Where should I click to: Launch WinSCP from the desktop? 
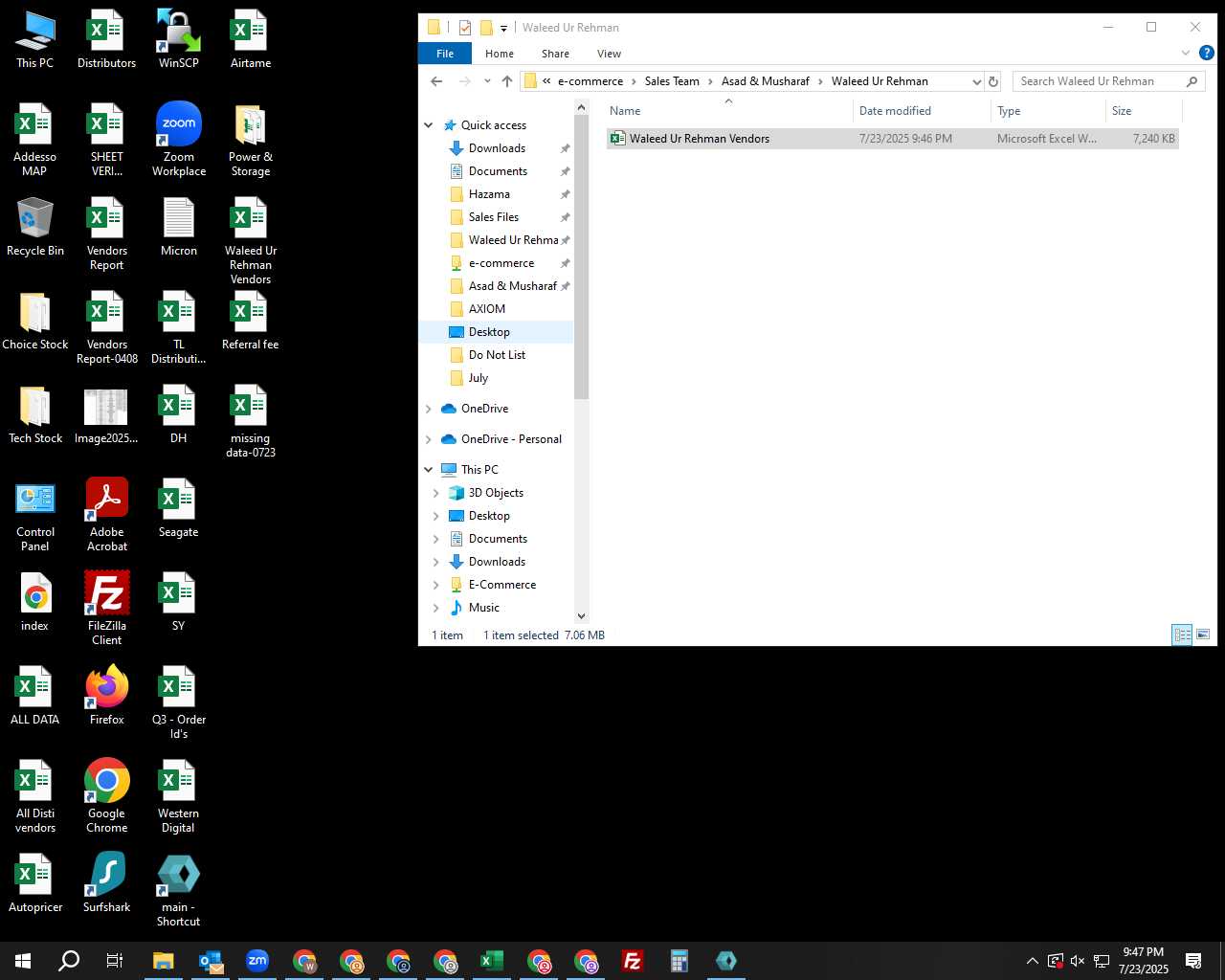(179, 39)
